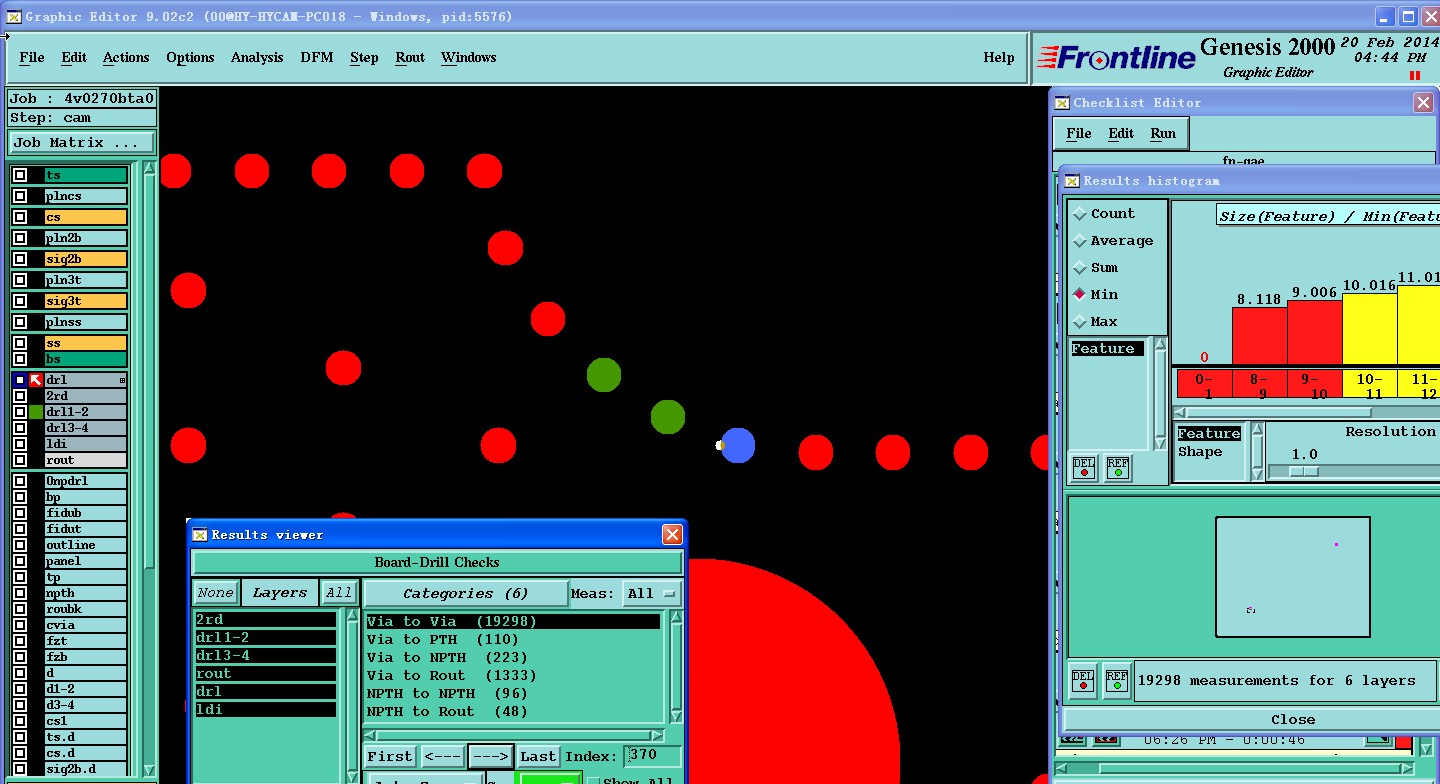Open the Windows menu
This screenshot has height=784, width=1440.
468,58
